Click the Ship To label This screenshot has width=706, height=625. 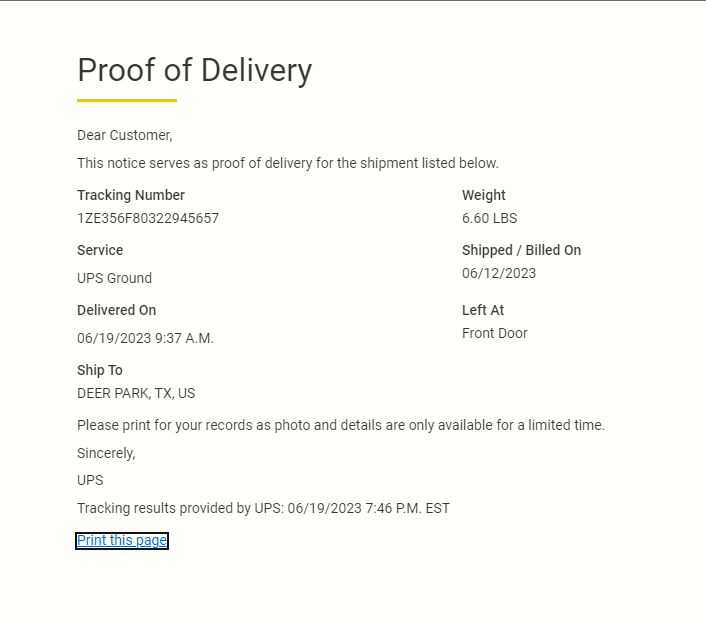point(99,370)
